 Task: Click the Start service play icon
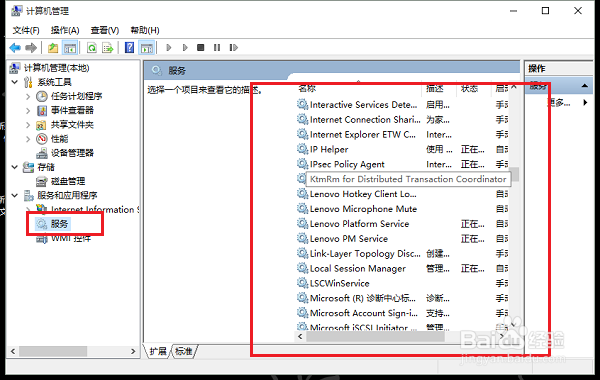[x=169, y=48]
